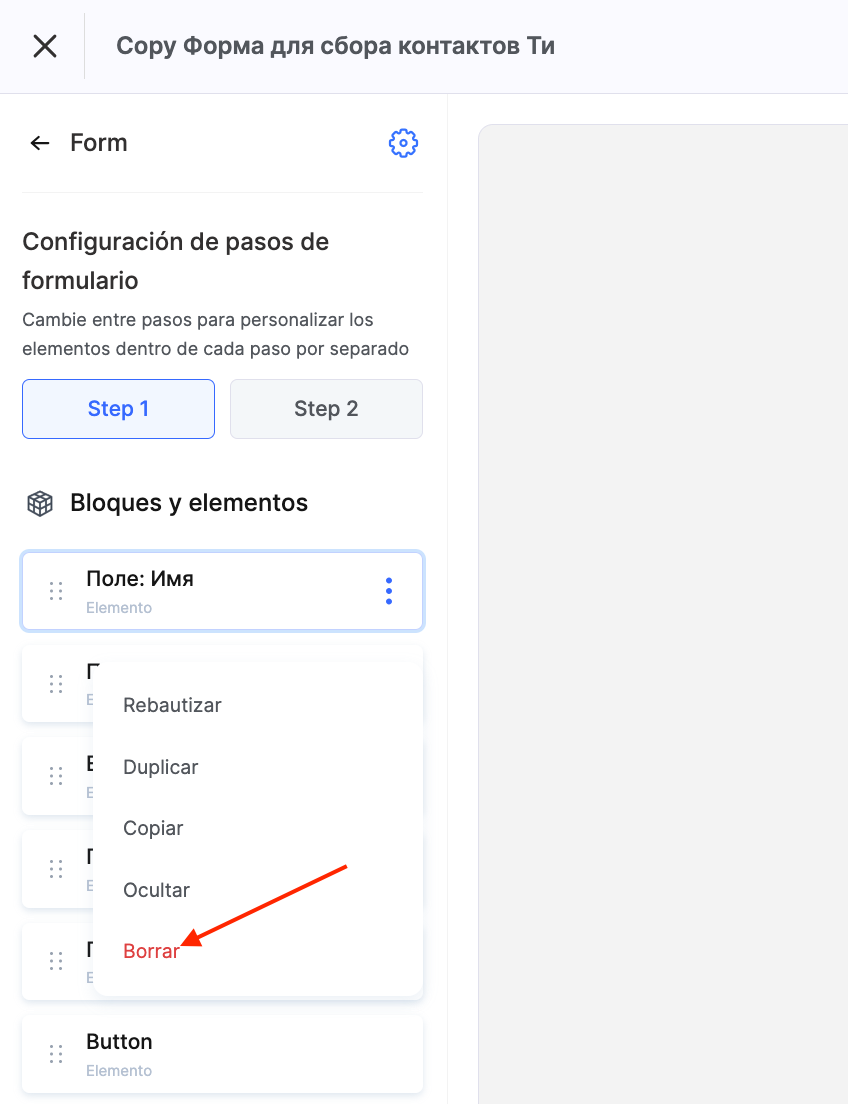Click the back arrow next to Form
848x1104 pixels.
pos(40,143)
